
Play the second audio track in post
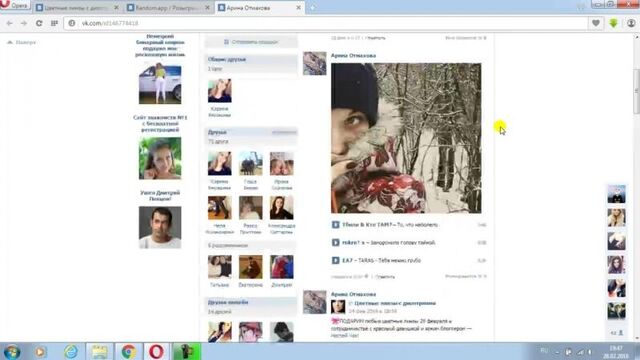[336, 242]
